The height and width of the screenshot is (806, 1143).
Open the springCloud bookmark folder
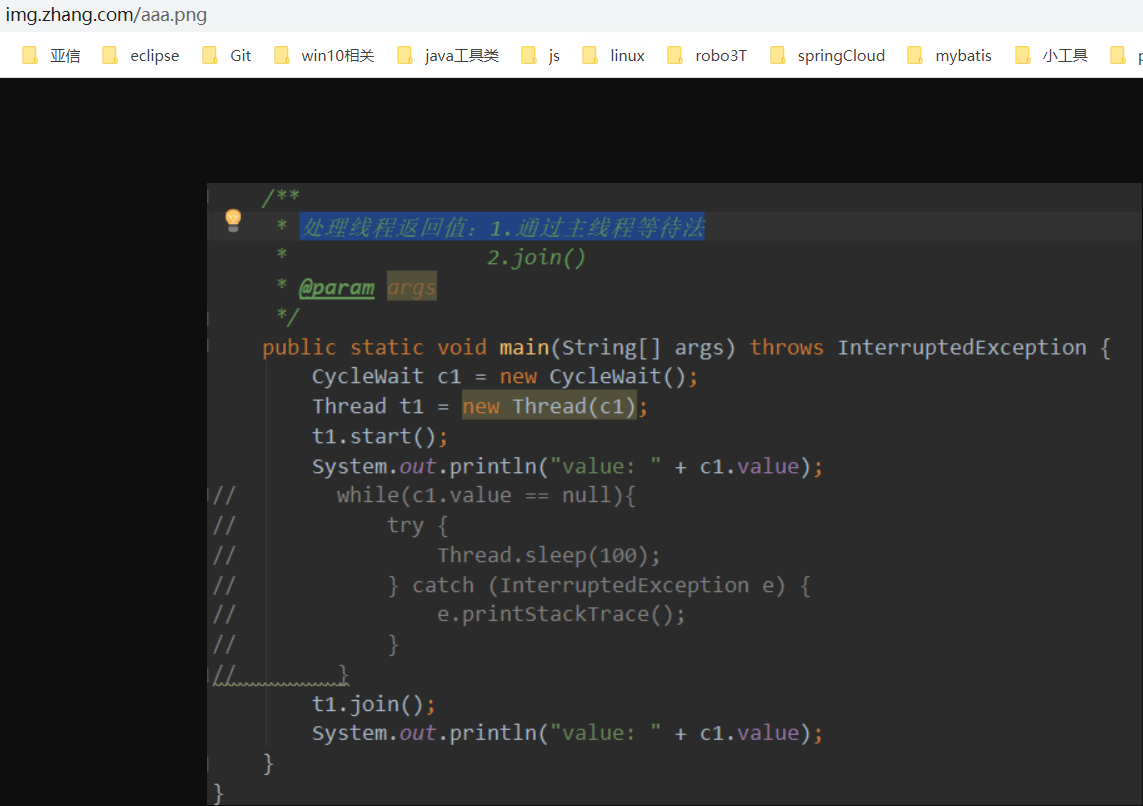[x=828, y=55]
